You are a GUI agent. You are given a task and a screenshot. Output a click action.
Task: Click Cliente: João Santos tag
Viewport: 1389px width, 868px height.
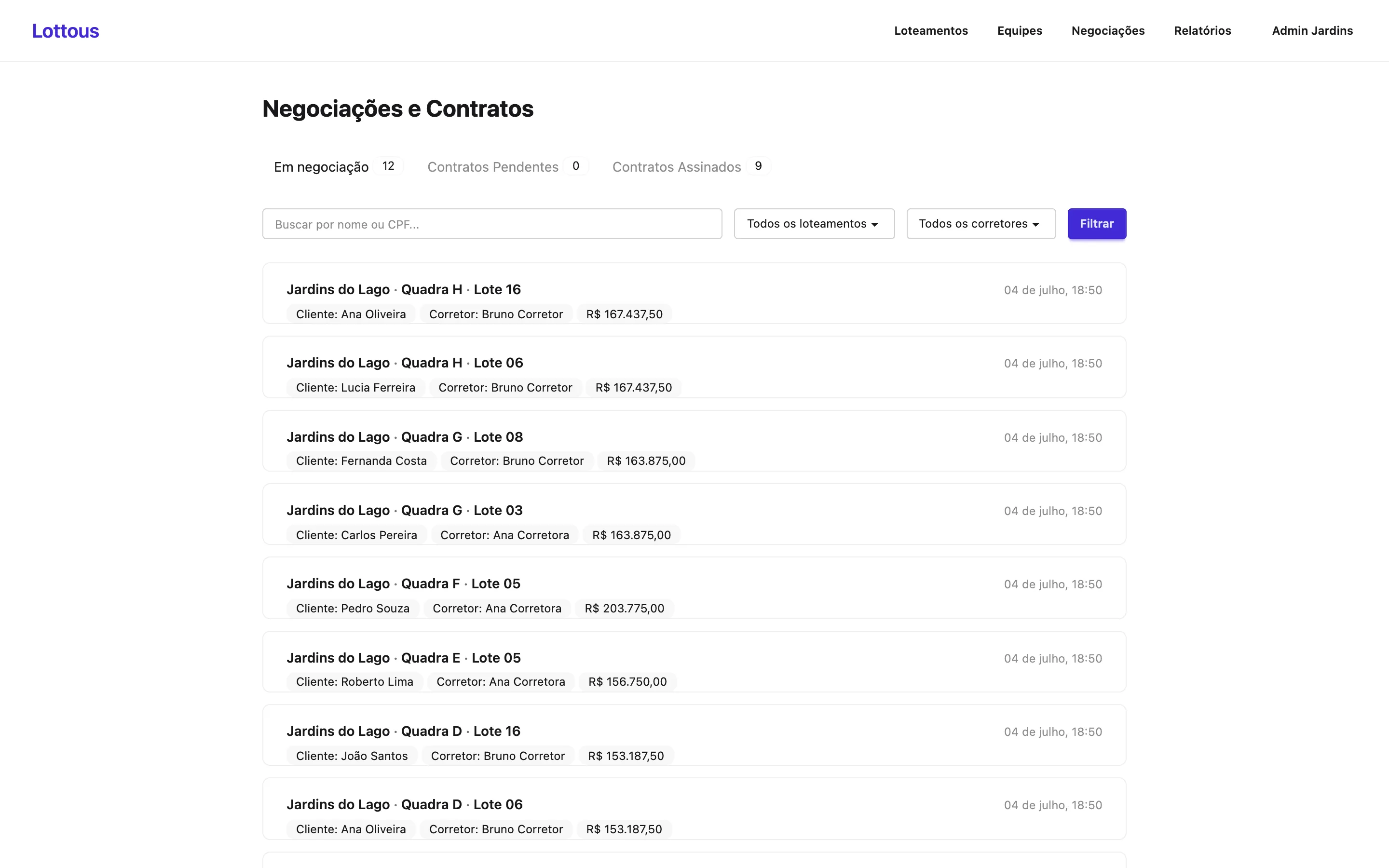352,756
